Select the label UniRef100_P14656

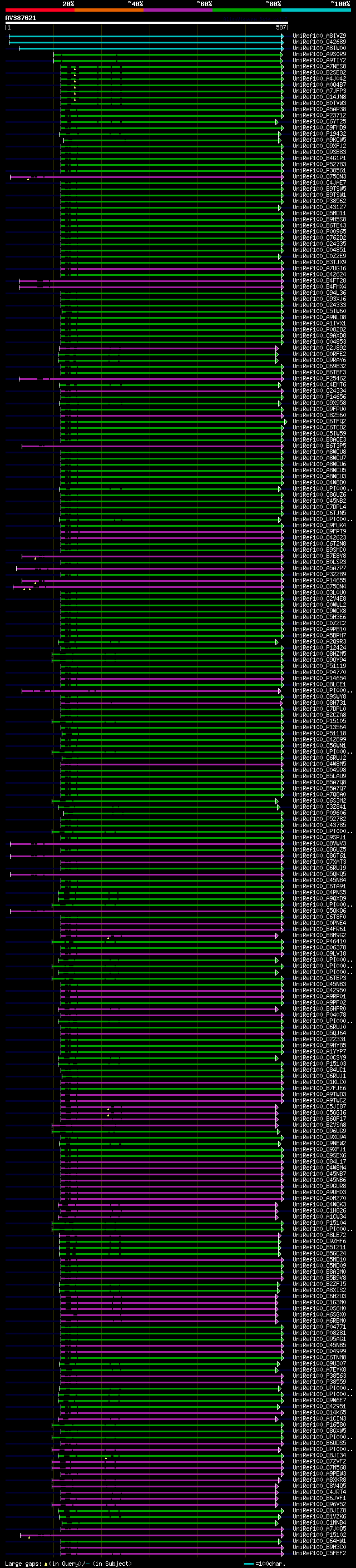point(319,397)
